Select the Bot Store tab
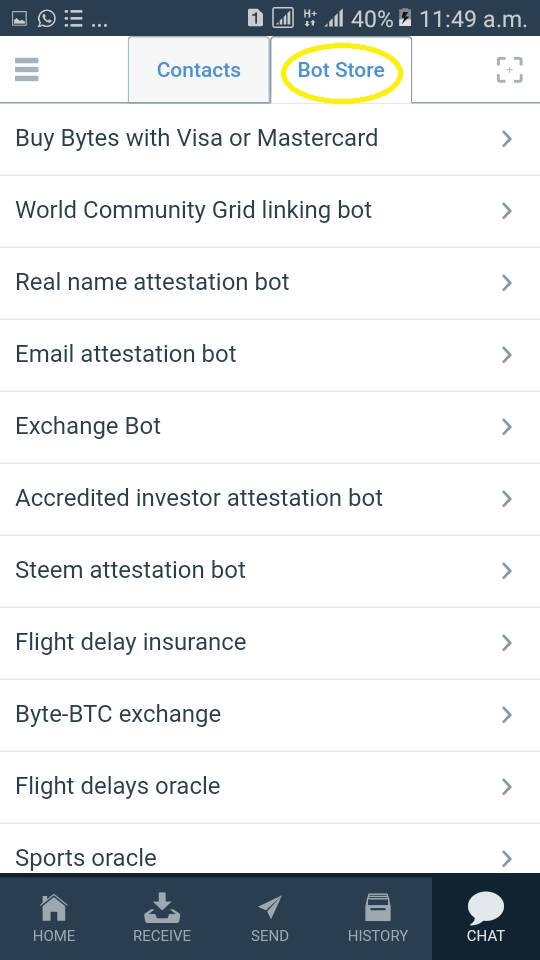The image size is (540, 960). (341, 70)
